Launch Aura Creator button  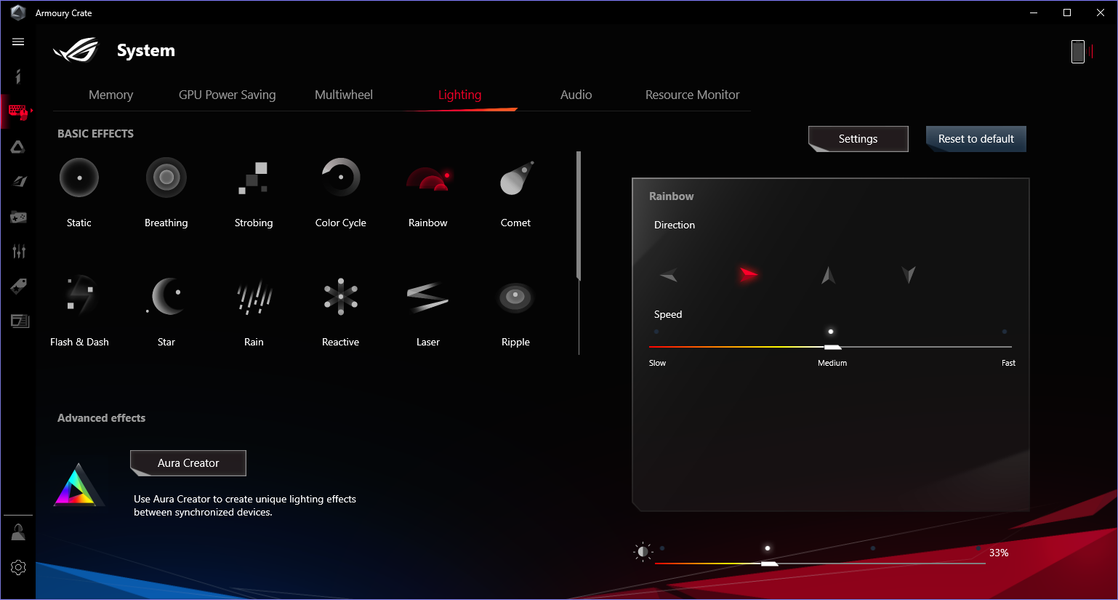pos(188,463)
